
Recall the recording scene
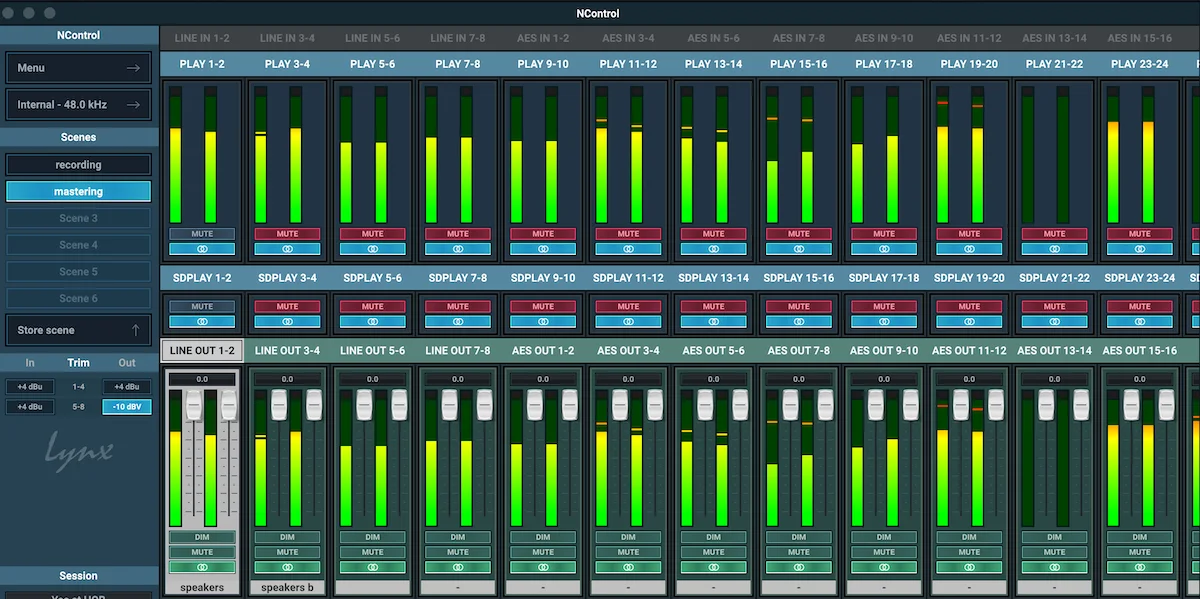pos(78,165)
